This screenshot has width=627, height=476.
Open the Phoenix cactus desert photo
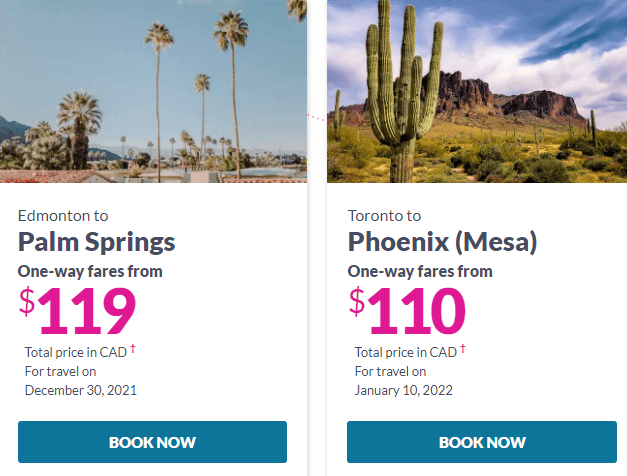coord(477,91)
